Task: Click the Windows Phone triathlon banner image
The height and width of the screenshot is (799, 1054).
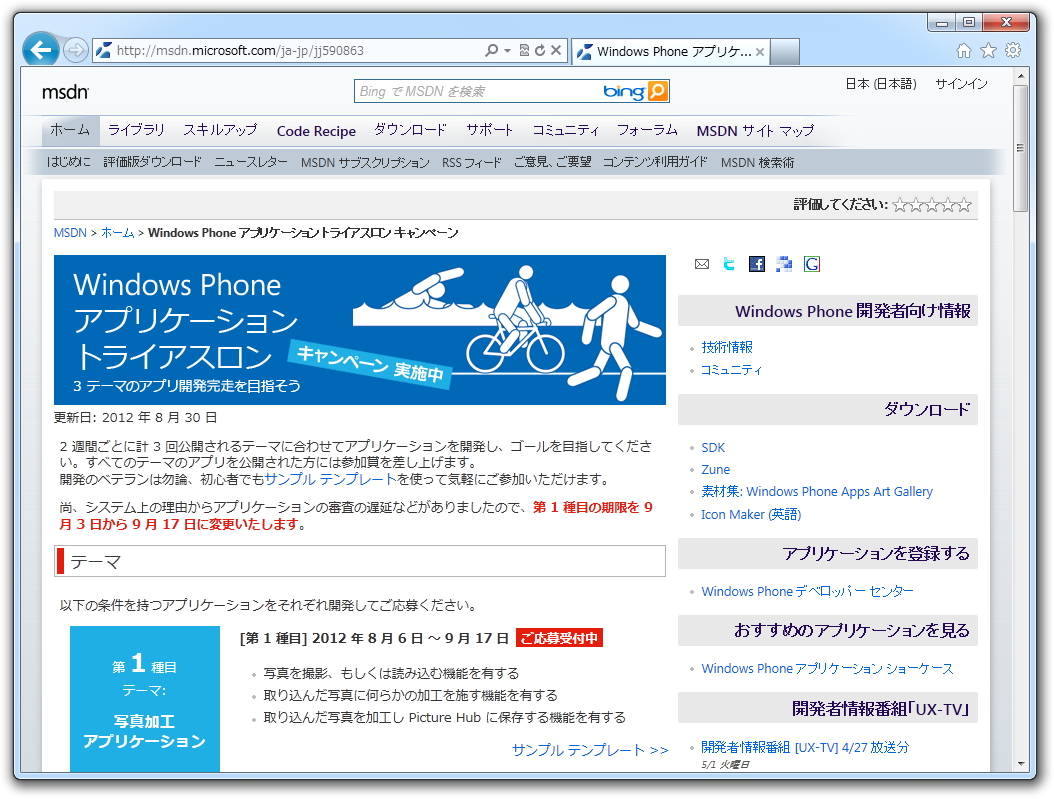Action: [360, 330]
